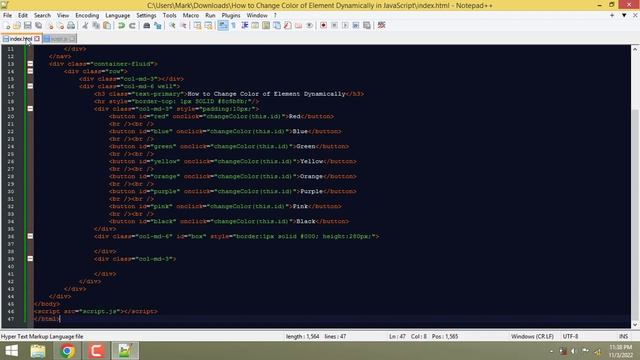The height and width of the screenshot is (360, 640).
Task: Open the Function List panel icon
Action: tap(288, 25)
